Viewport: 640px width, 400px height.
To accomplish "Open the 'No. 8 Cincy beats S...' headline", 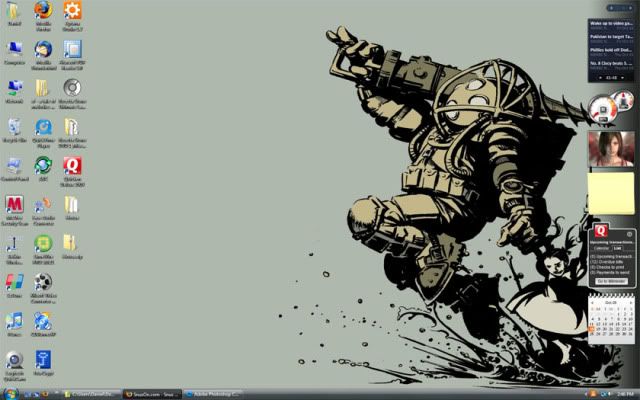I will (x=611, y=63).
